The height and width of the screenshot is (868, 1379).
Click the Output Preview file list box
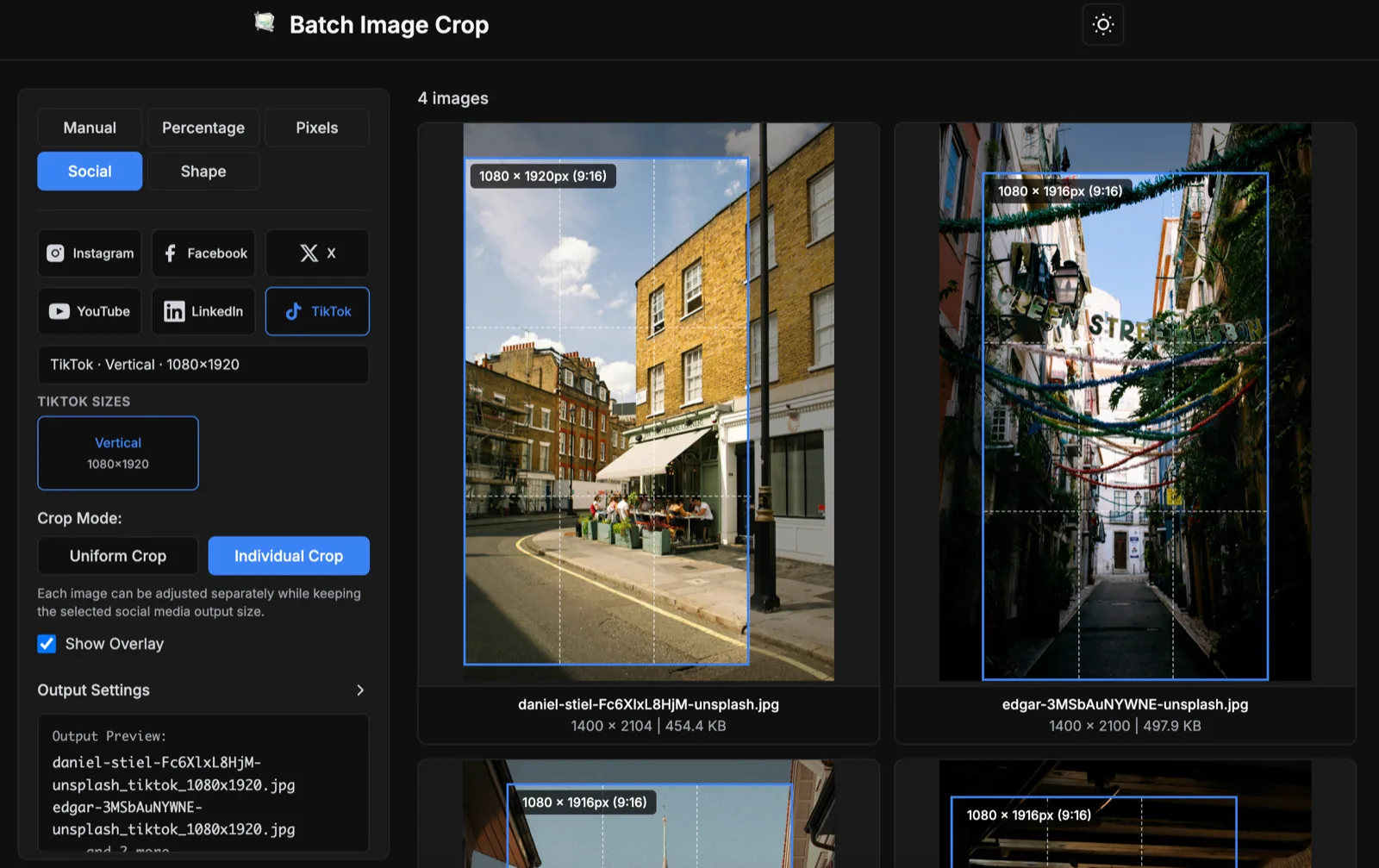[203, 783]
